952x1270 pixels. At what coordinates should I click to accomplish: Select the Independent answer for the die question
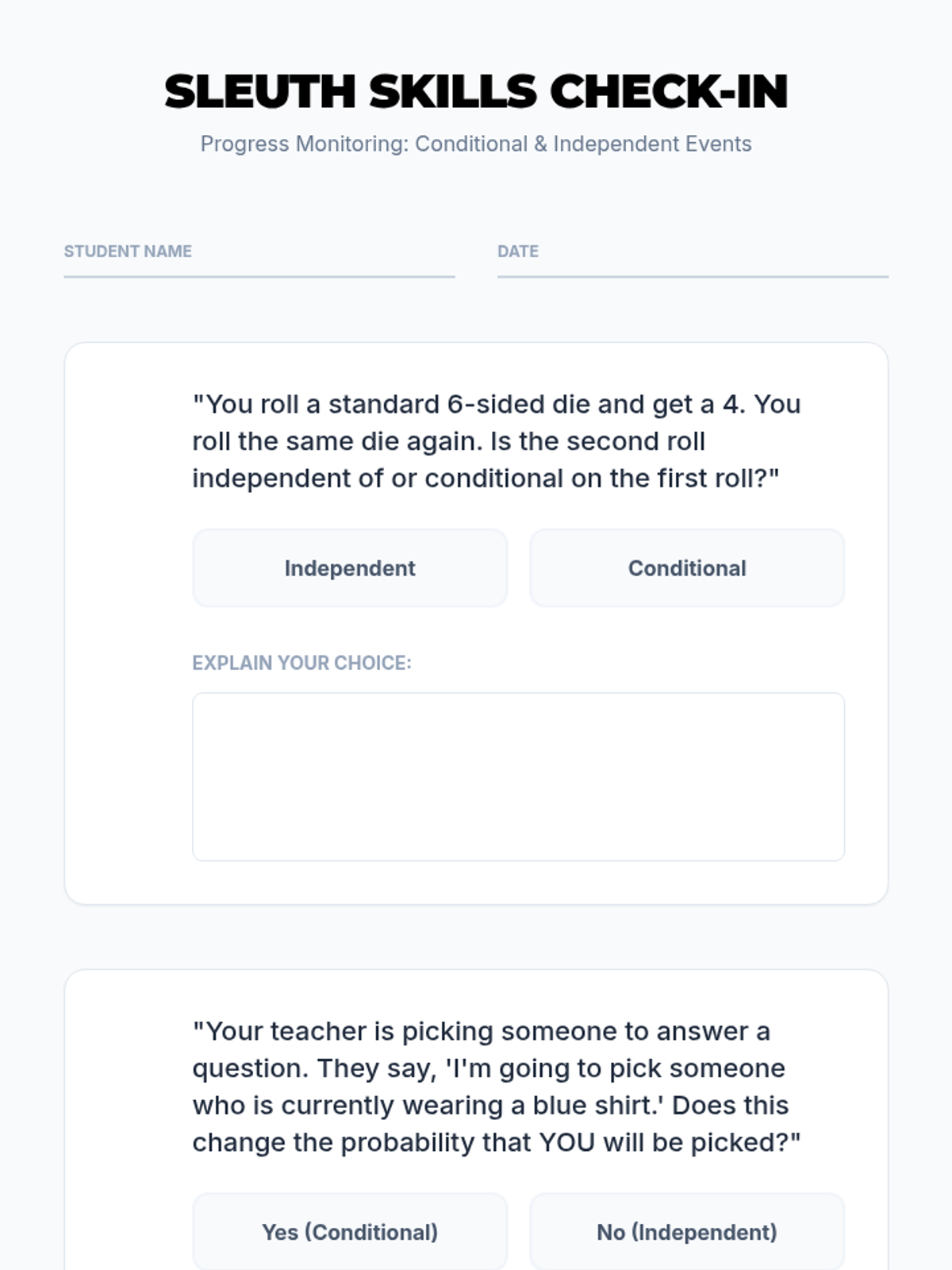(x=349, y=568)
